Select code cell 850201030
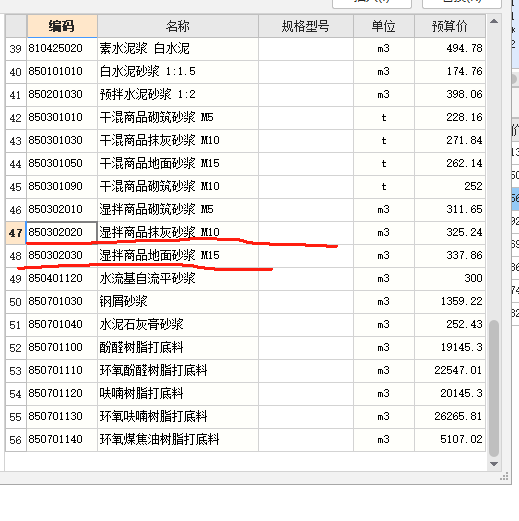 pyautogui.click(x=62, y=95)
